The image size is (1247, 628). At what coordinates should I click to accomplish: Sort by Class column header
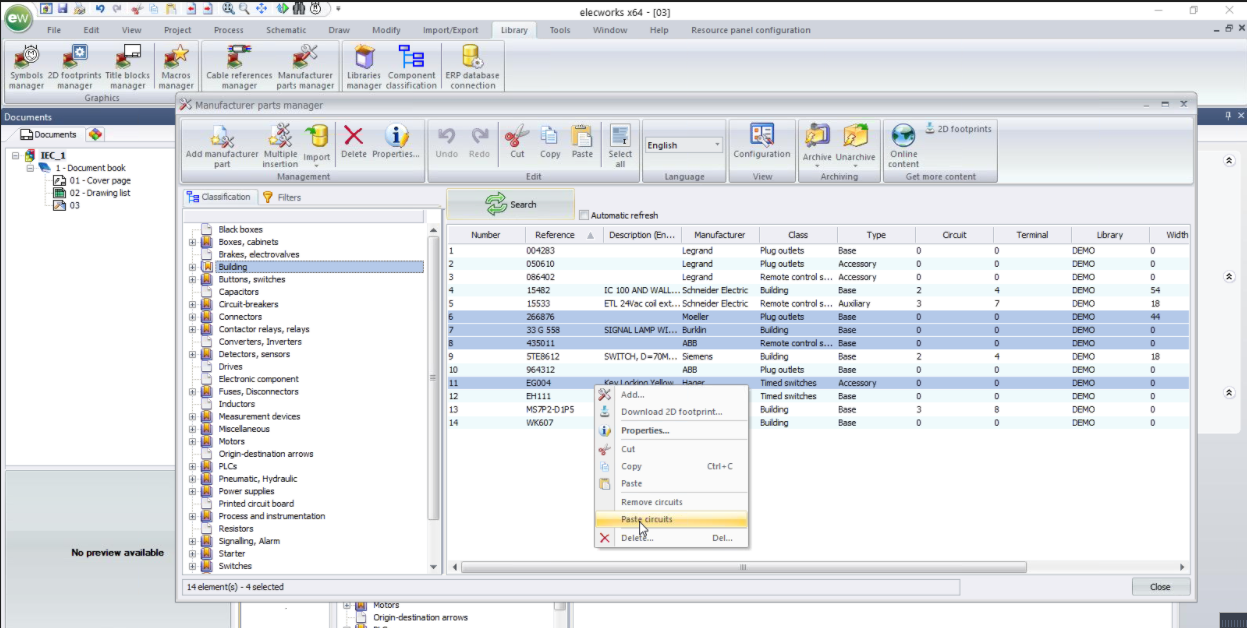click(x=797, y=235)
